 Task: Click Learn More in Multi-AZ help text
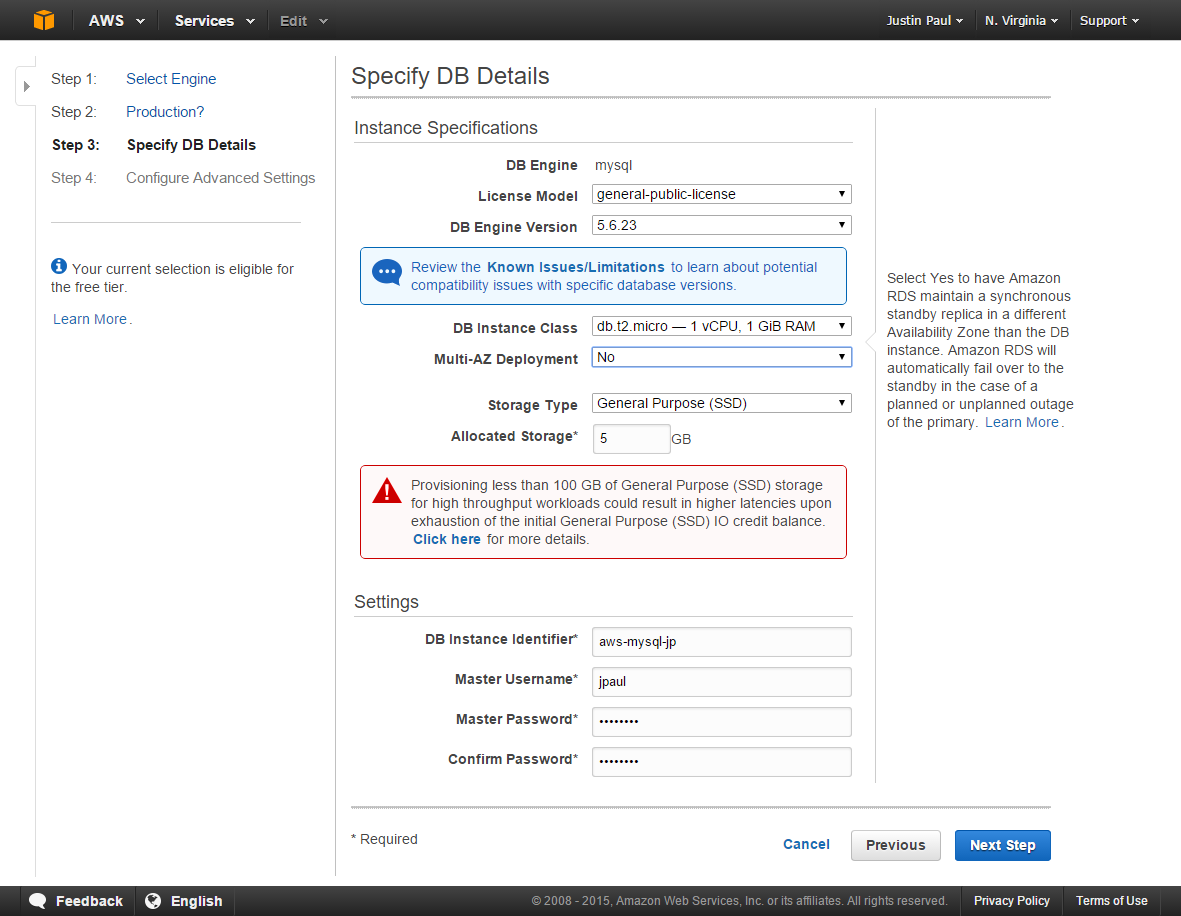point(1021,423)
